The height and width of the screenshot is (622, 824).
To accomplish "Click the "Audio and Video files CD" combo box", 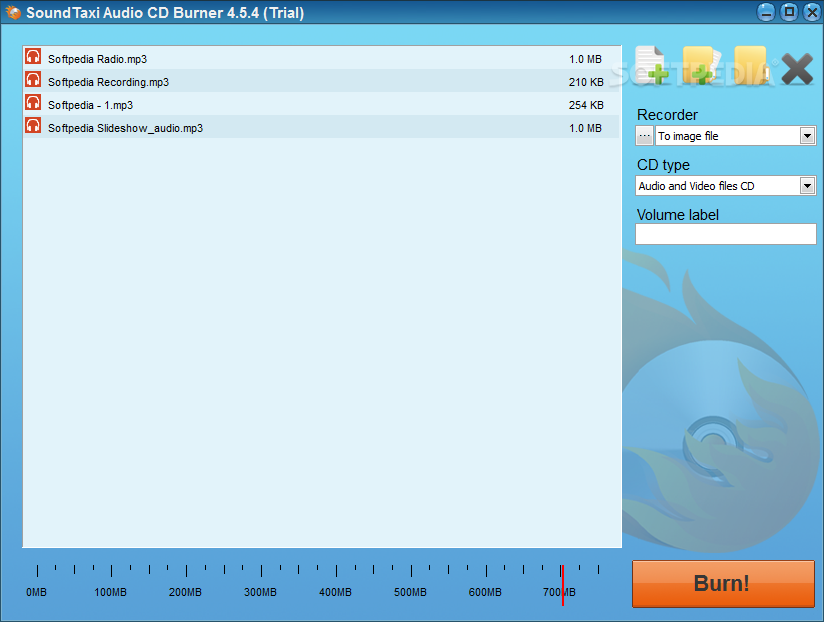I will 725,185.
